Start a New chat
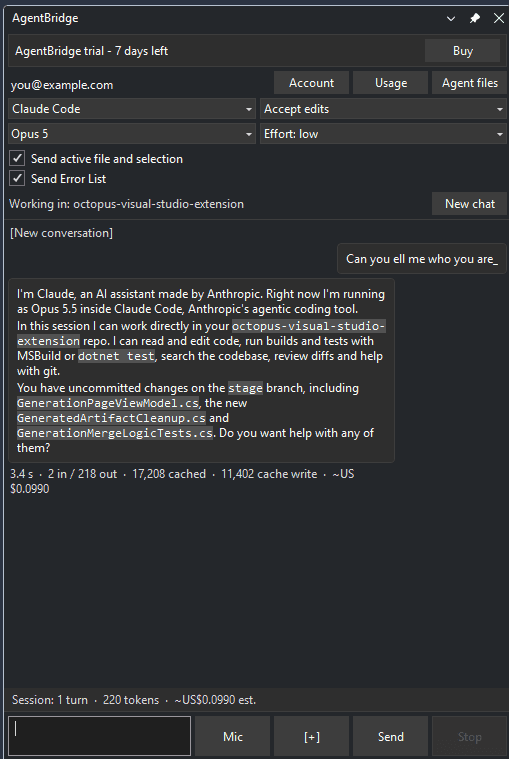 [x=469, y=204]
